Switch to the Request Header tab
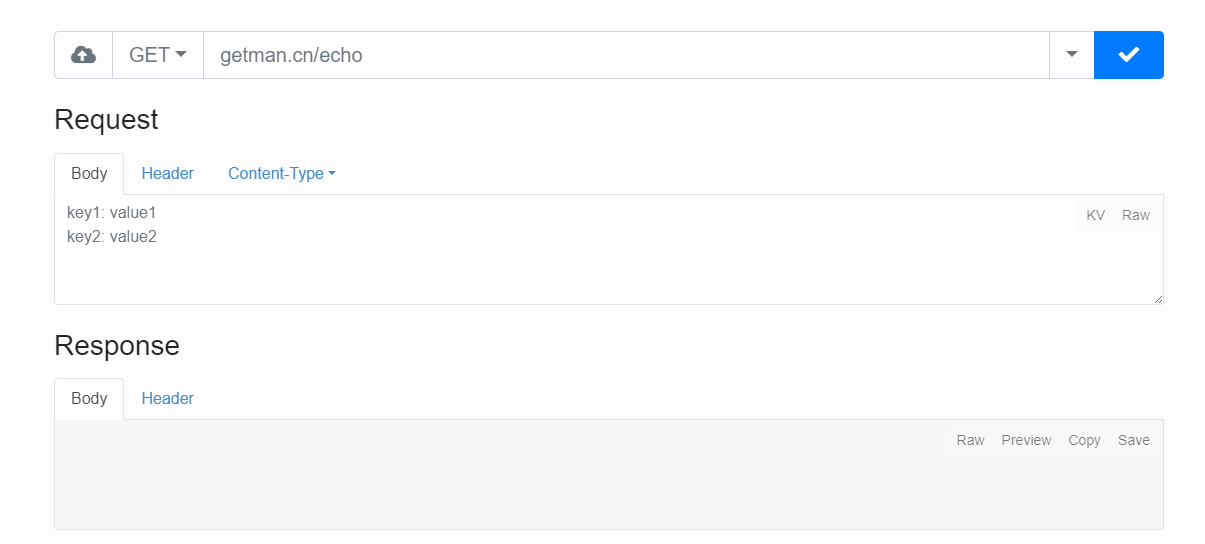 pyautogui.click(x=167, y=173)
